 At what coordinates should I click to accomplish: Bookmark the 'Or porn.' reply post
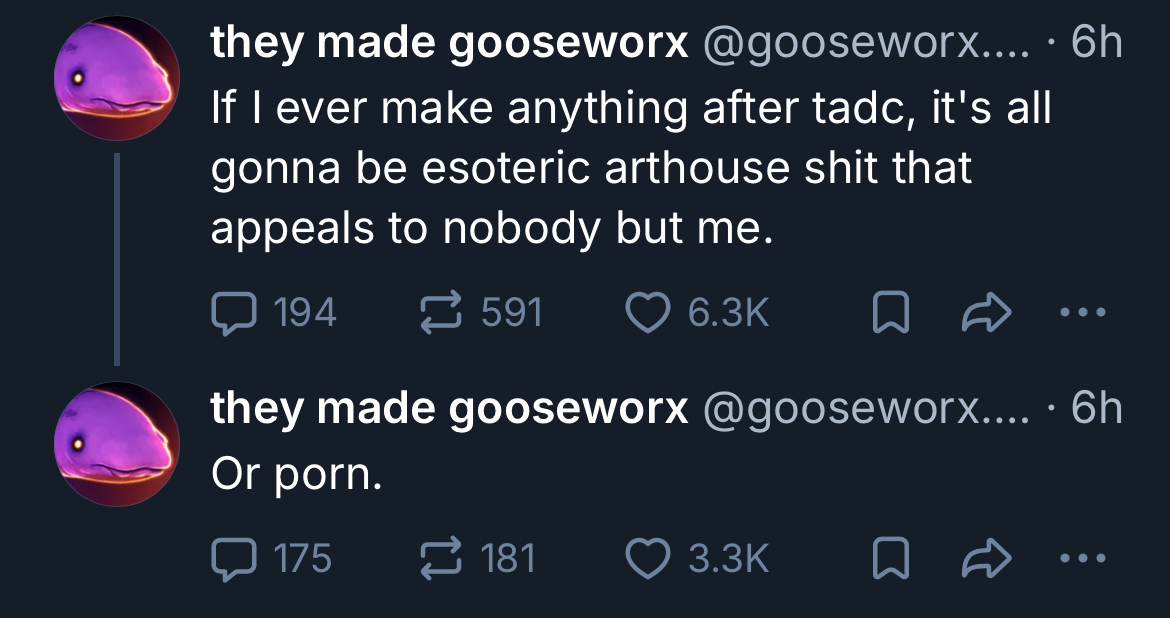(x=891, y=558)
